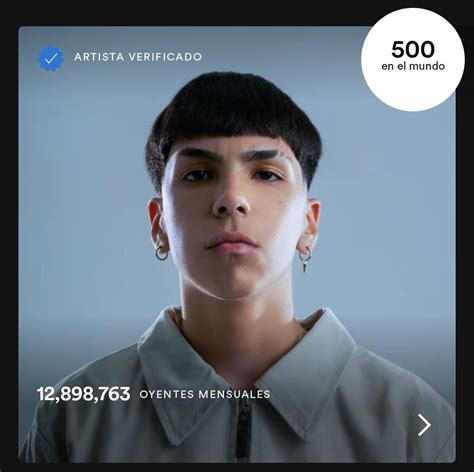Click the jacket zipper in the photo
Screen dimensions: 474x472
click(x=243, y=430)
